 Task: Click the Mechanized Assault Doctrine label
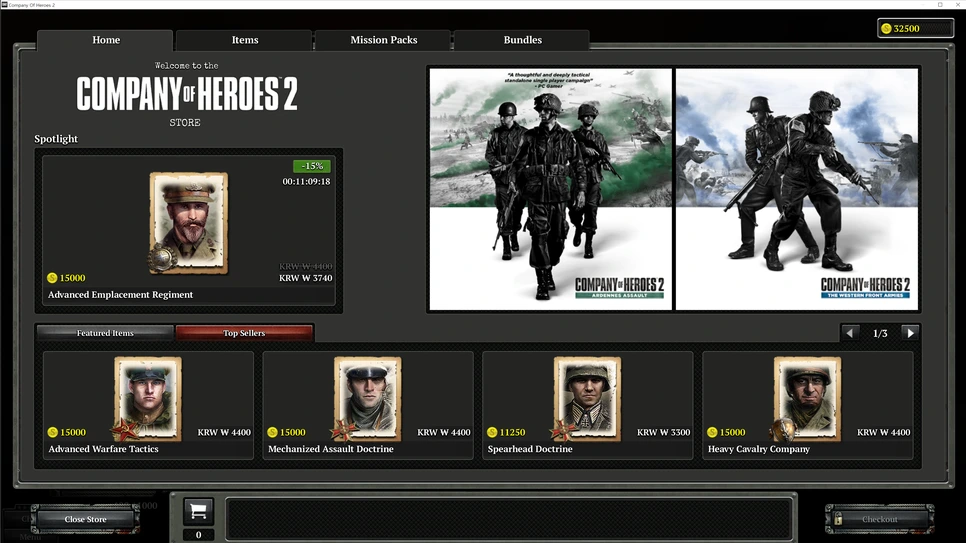(331, 449)
